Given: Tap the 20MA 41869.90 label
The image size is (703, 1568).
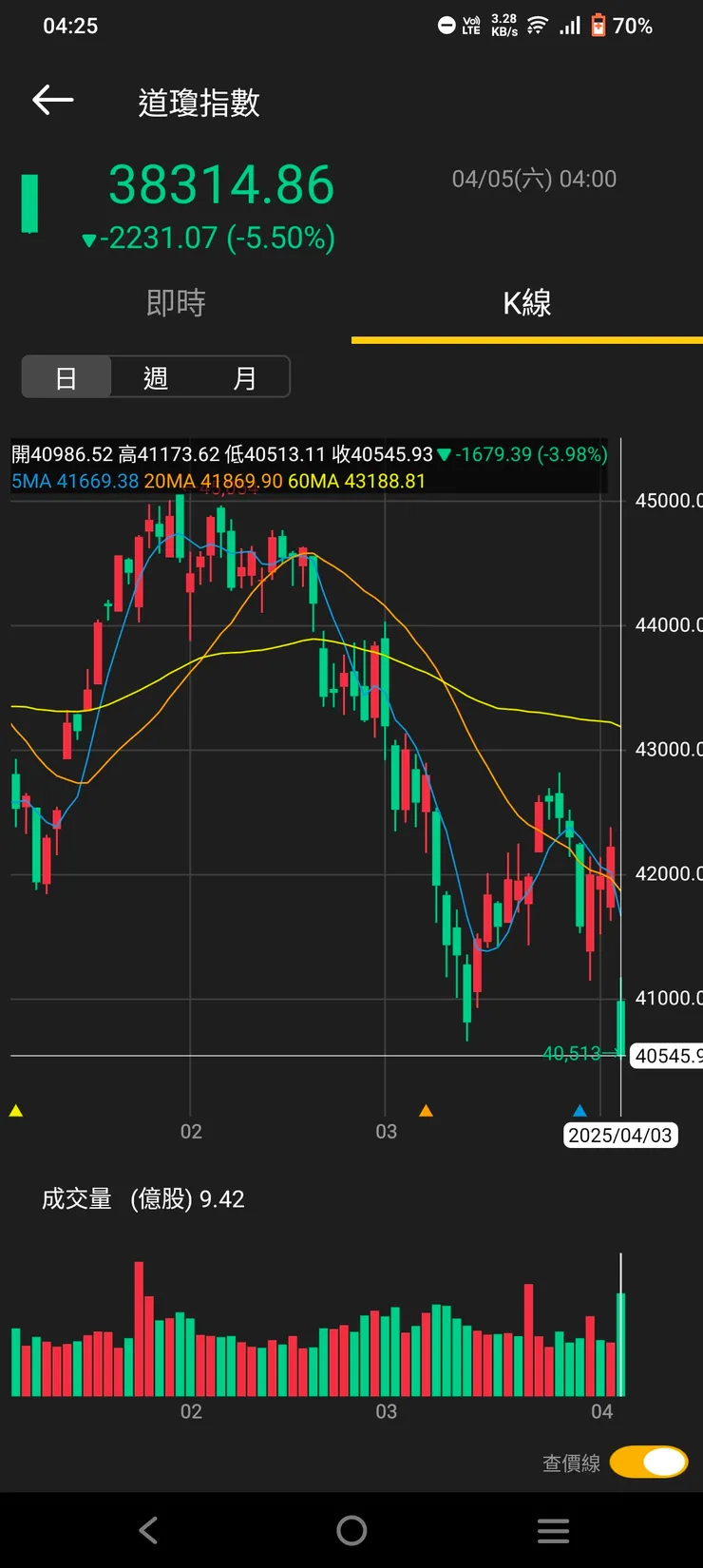Looking at the screenshot, I should pyautogui.click(x=213, y=481).
